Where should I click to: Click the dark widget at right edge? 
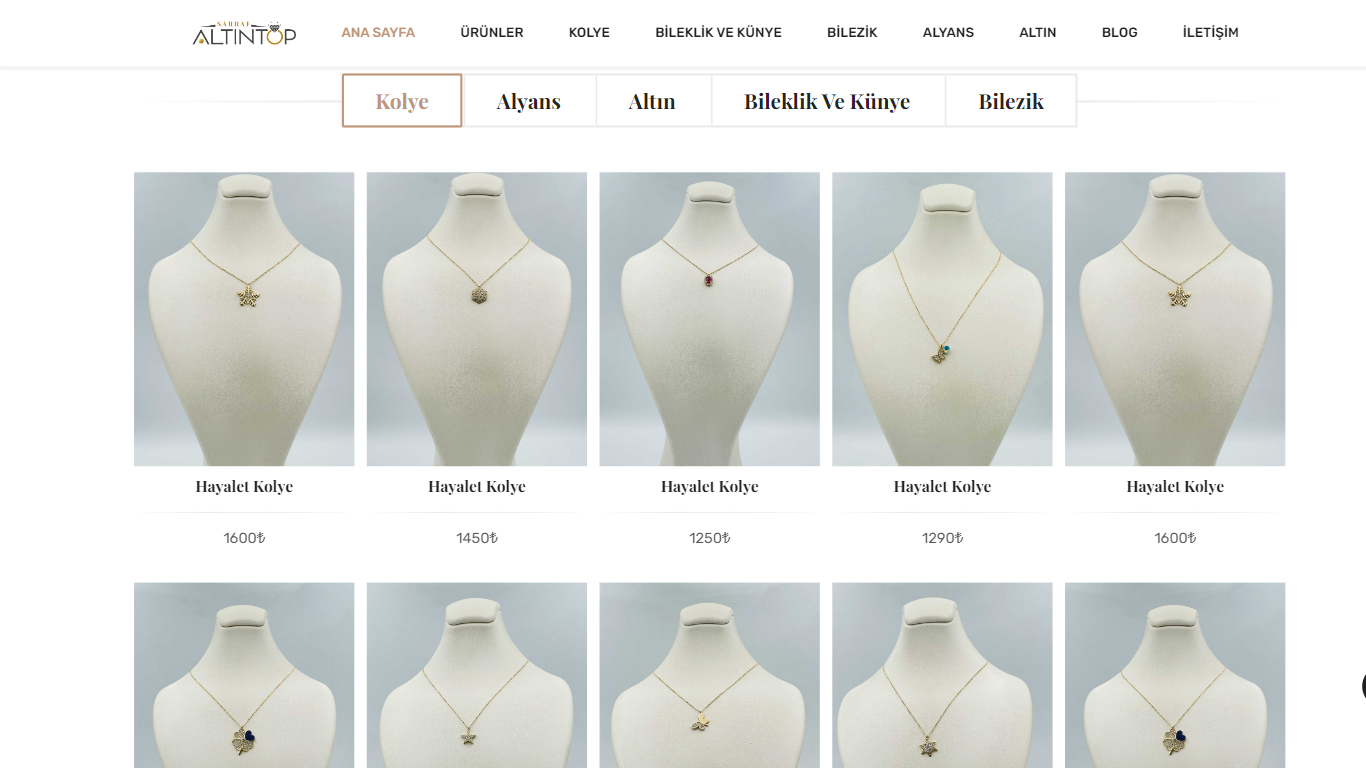pos(1363,686)
